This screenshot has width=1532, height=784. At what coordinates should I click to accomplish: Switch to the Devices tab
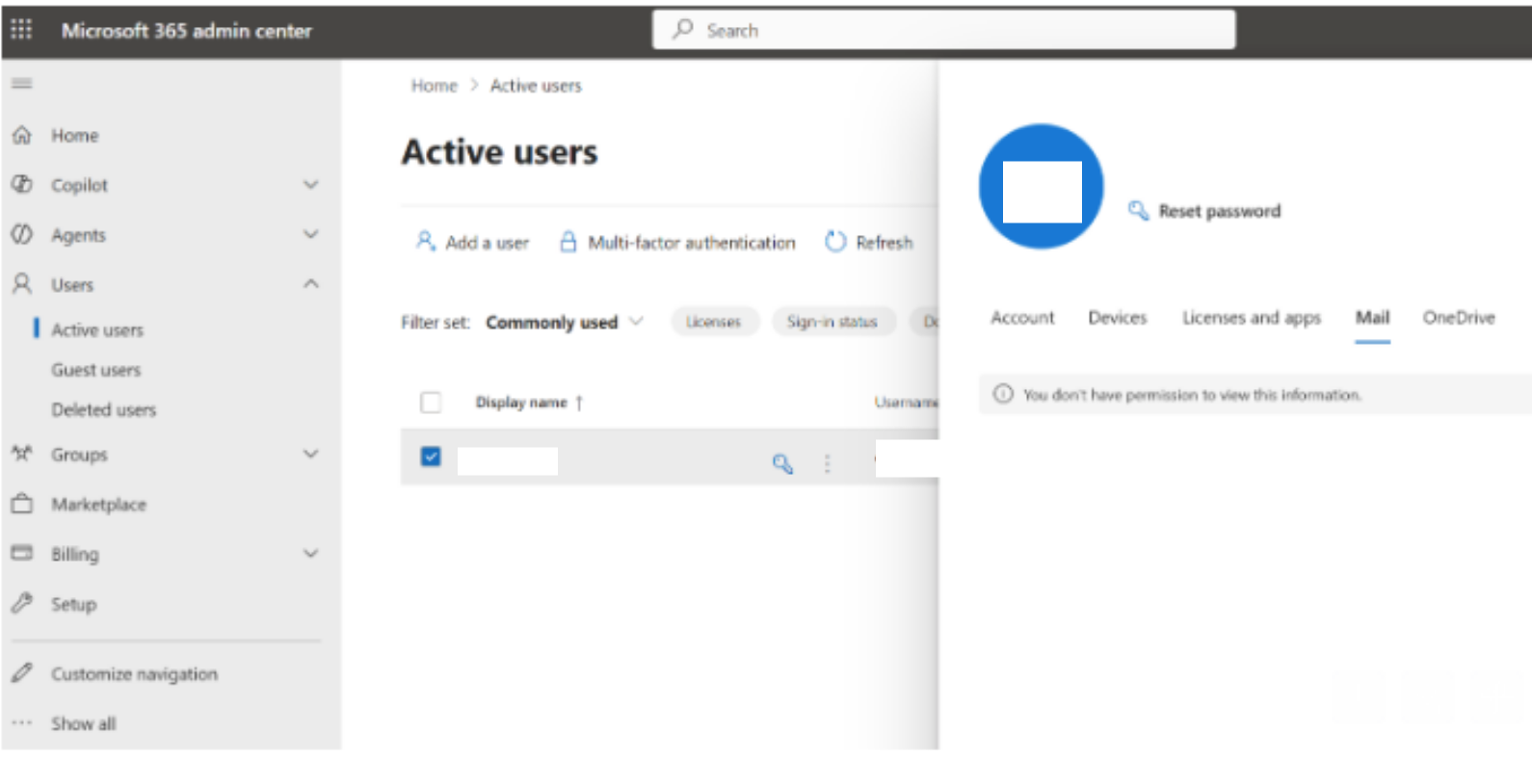point(1118,318)
